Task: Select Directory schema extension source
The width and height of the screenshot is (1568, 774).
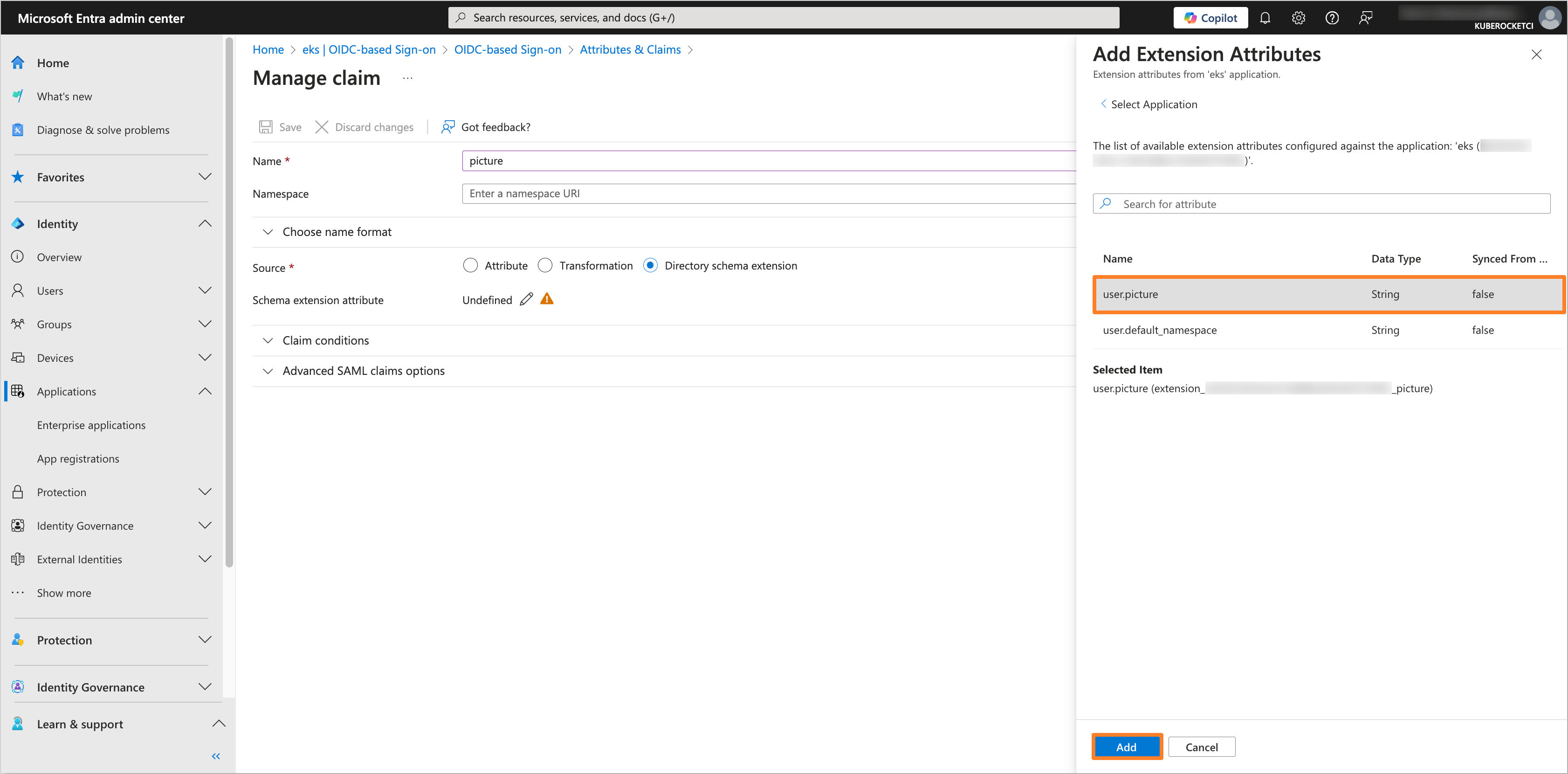Action: [x=650, y=265]
